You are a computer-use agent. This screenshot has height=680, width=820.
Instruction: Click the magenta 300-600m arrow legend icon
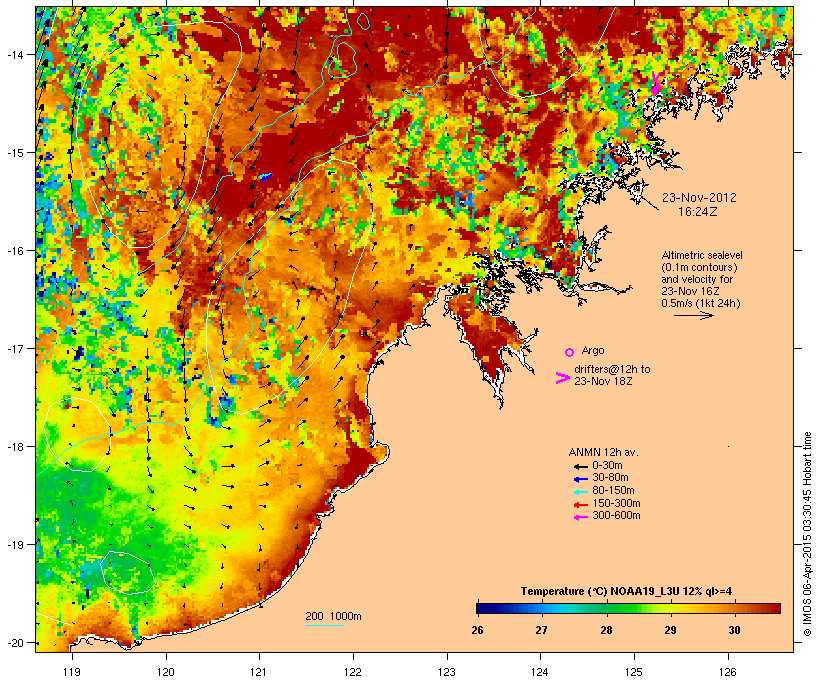(x=580, y=517)
